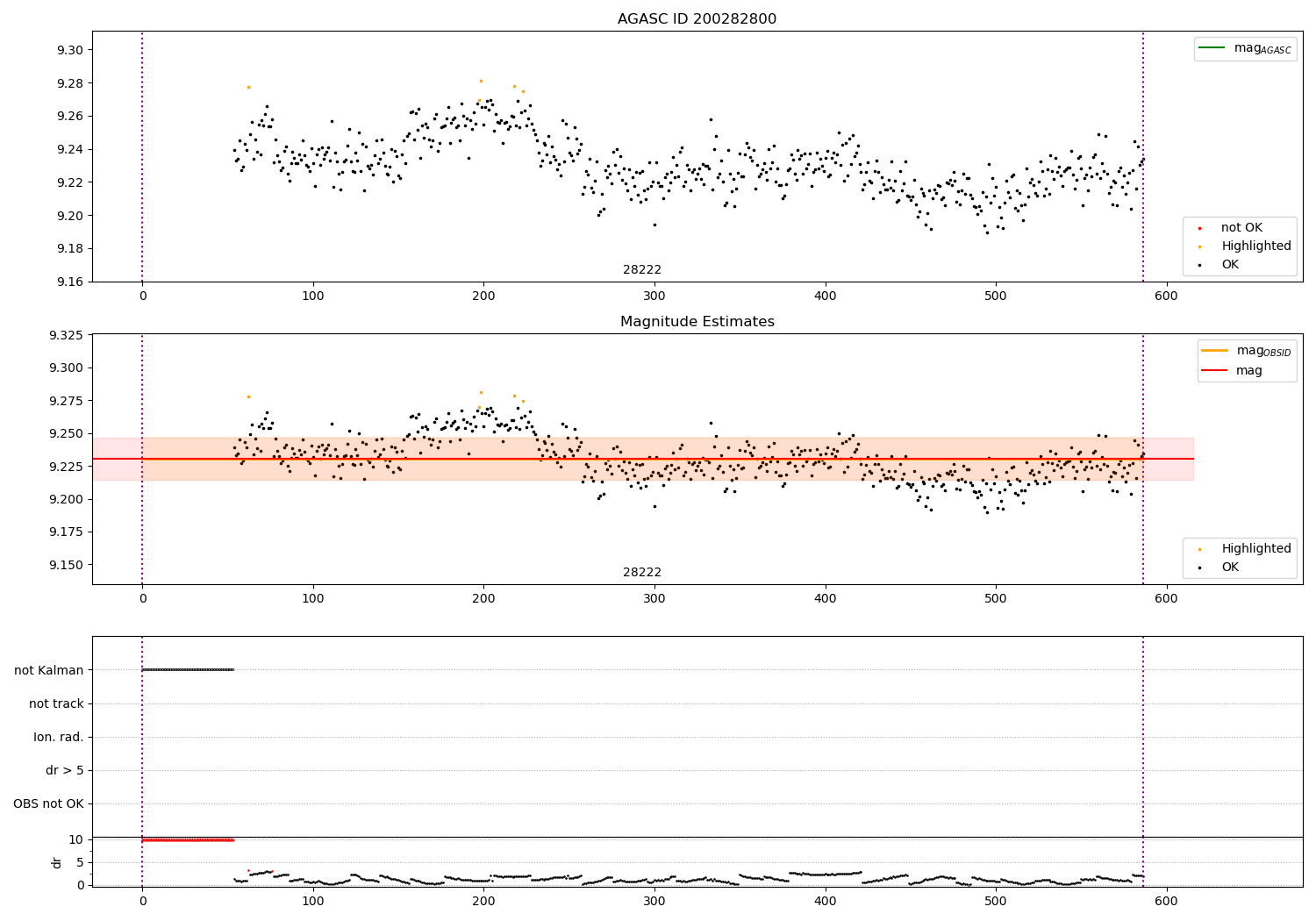Click the '9.325' y-tick label
This screenshot has height=921, width=1316.
(66, 335)
